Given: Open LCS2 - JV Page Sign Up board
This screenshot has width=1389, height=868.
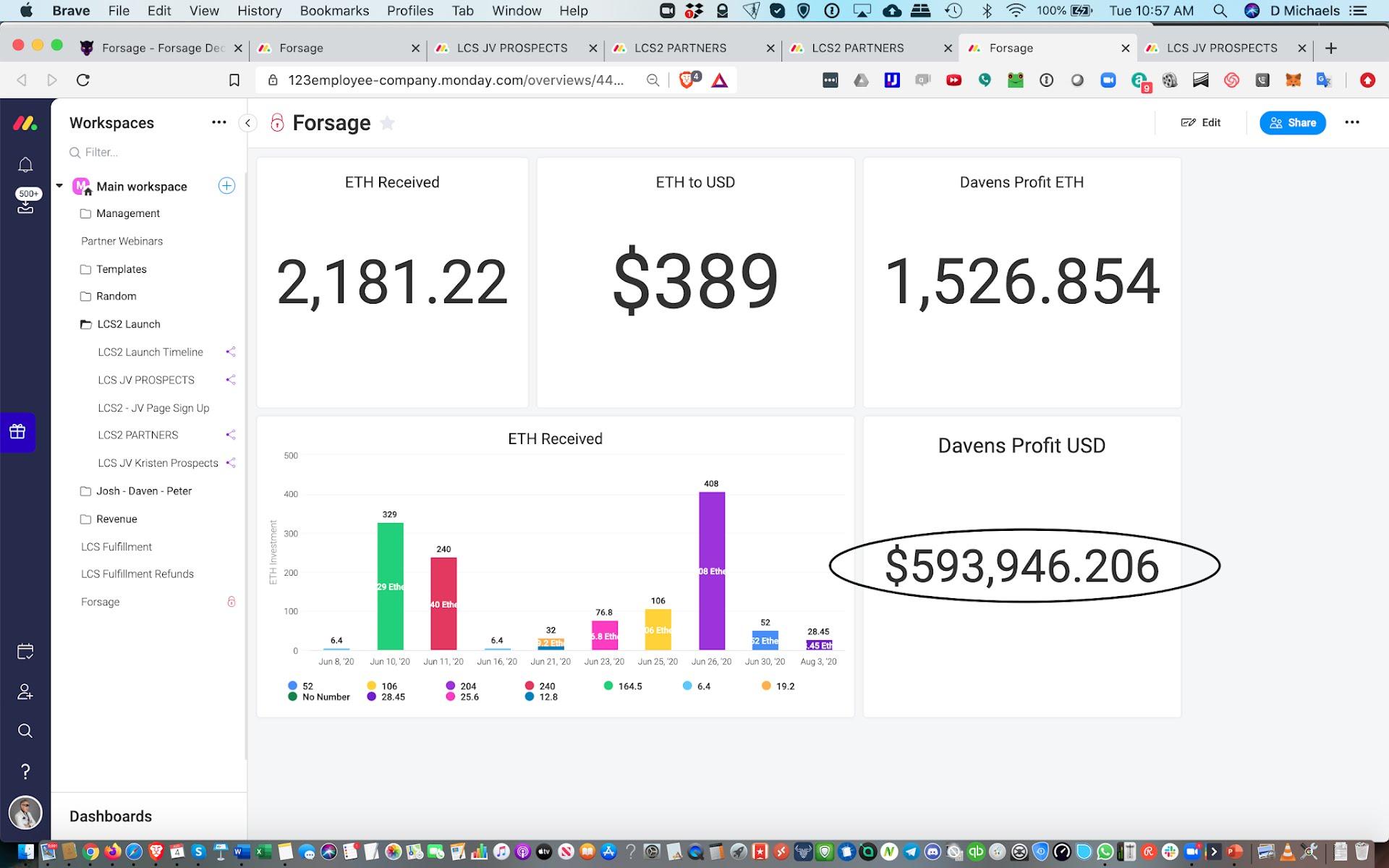Looking at the screenshot, I should (x=153, y=408).
